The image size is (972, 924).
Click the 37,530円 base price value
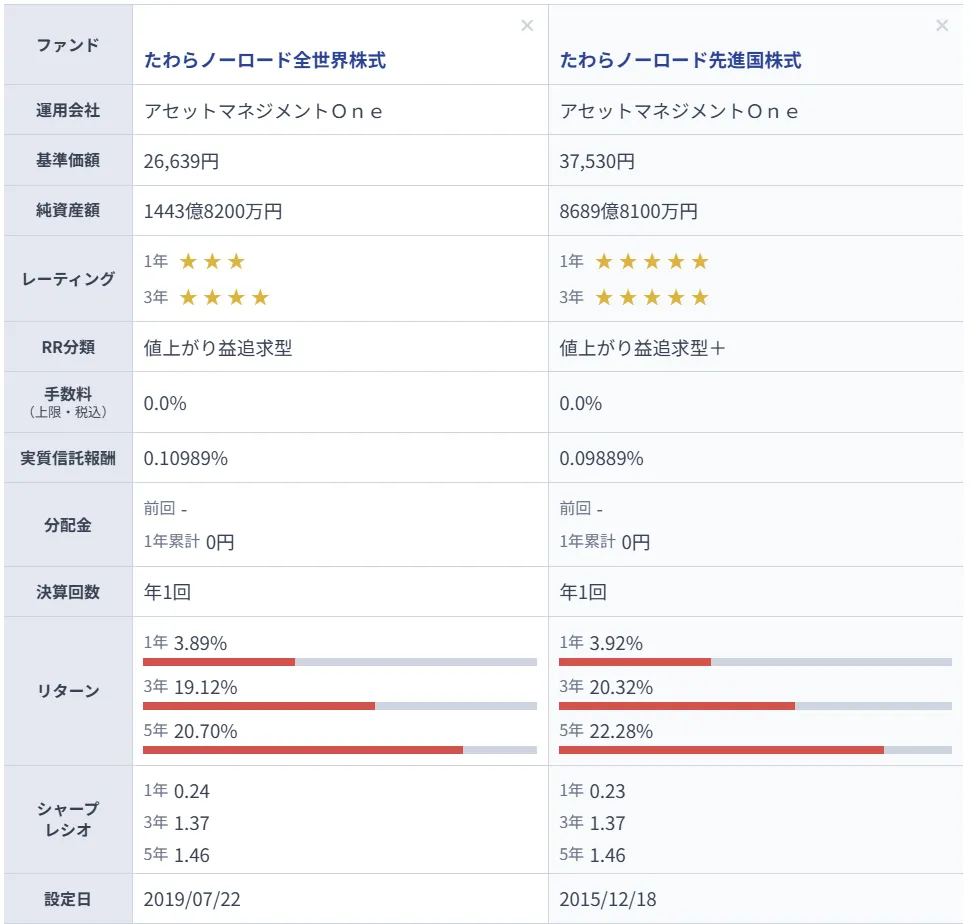coord(597,161)
